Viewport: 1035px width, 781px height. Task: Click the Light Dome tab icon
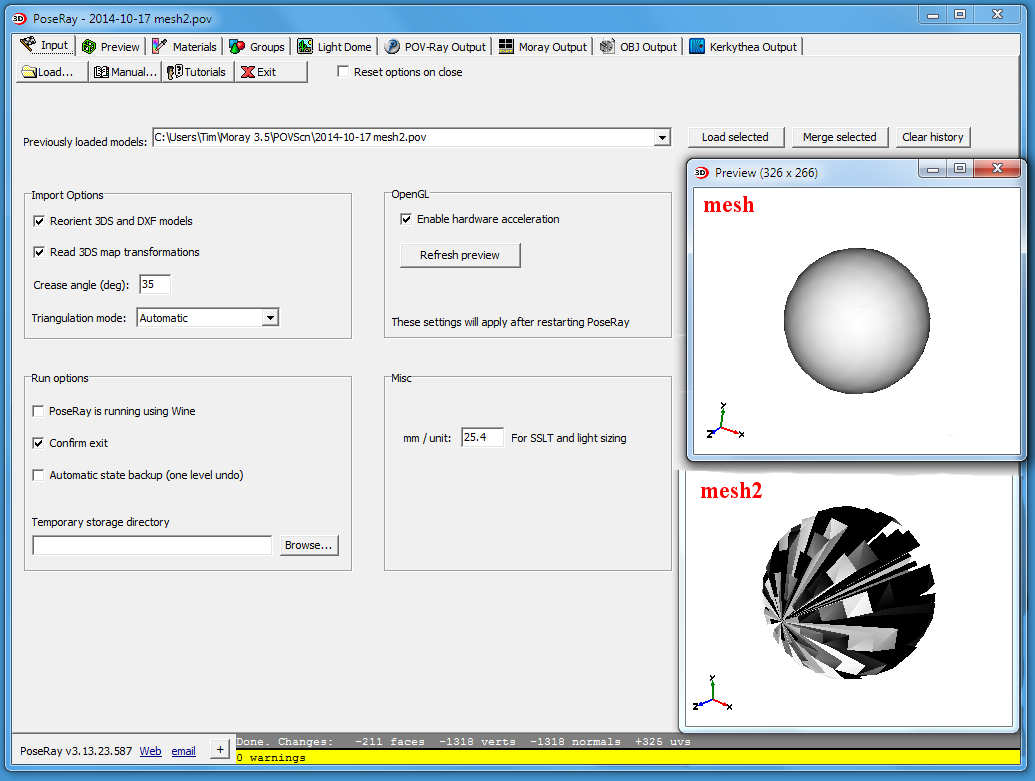[x=304, y=47]
